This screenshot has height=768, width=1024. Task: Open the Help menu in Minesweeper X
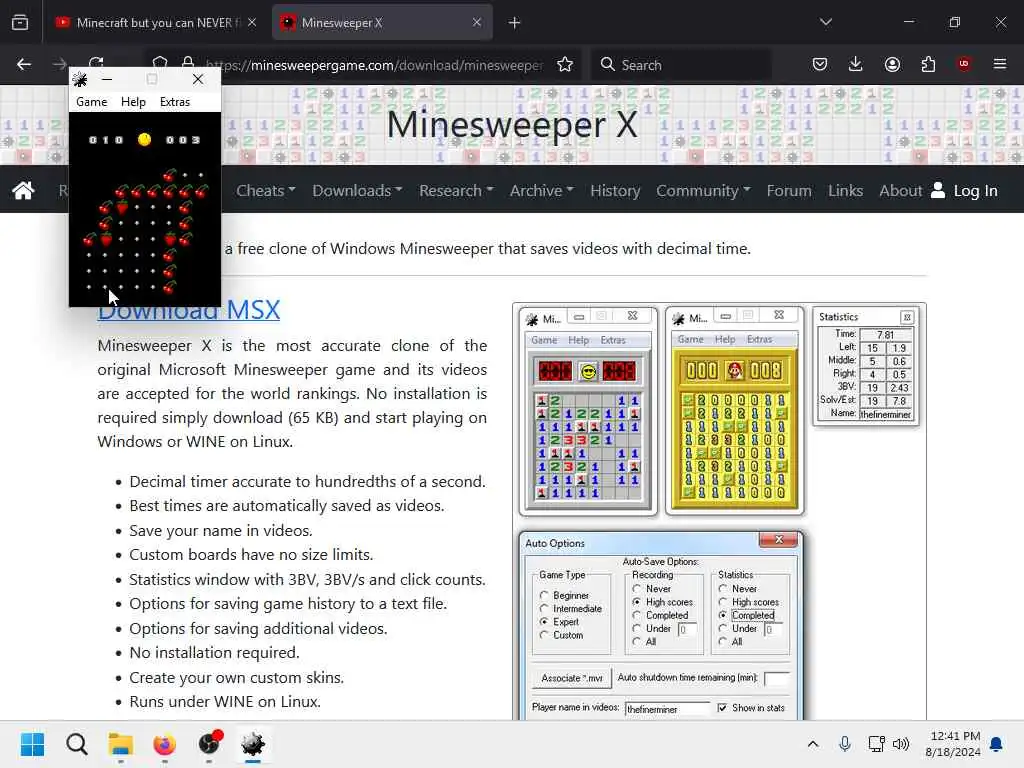133,102
